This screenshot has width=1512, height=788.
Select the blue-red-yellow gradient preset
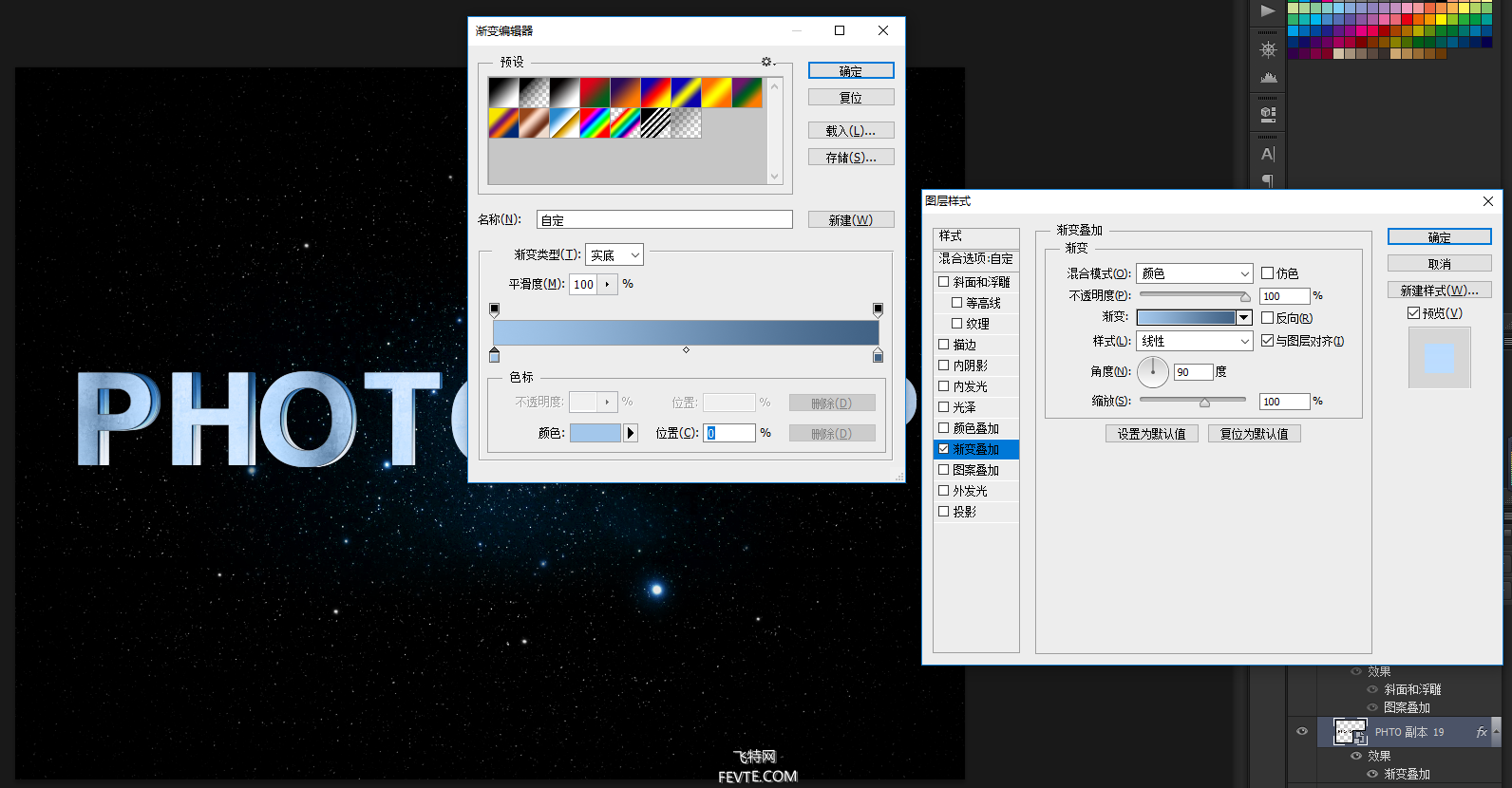(x=655, y=93)
